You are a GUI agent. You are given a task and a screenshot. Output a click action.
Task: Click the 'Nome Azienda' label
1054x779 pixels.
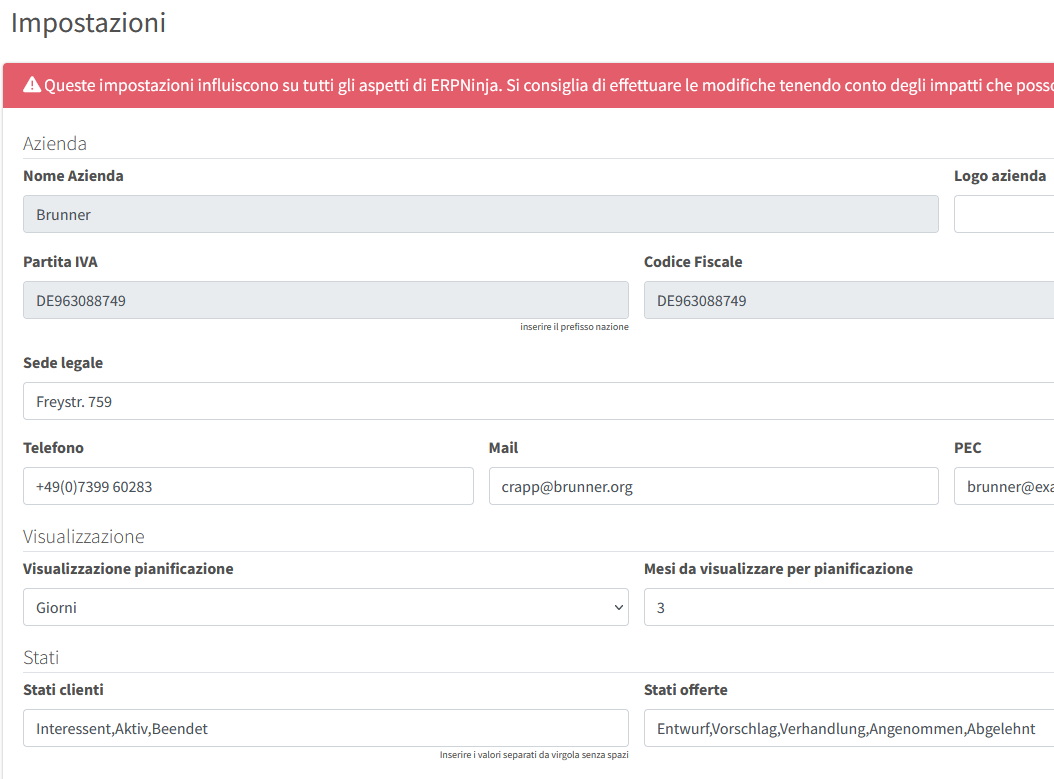click(x=73, y=176)
